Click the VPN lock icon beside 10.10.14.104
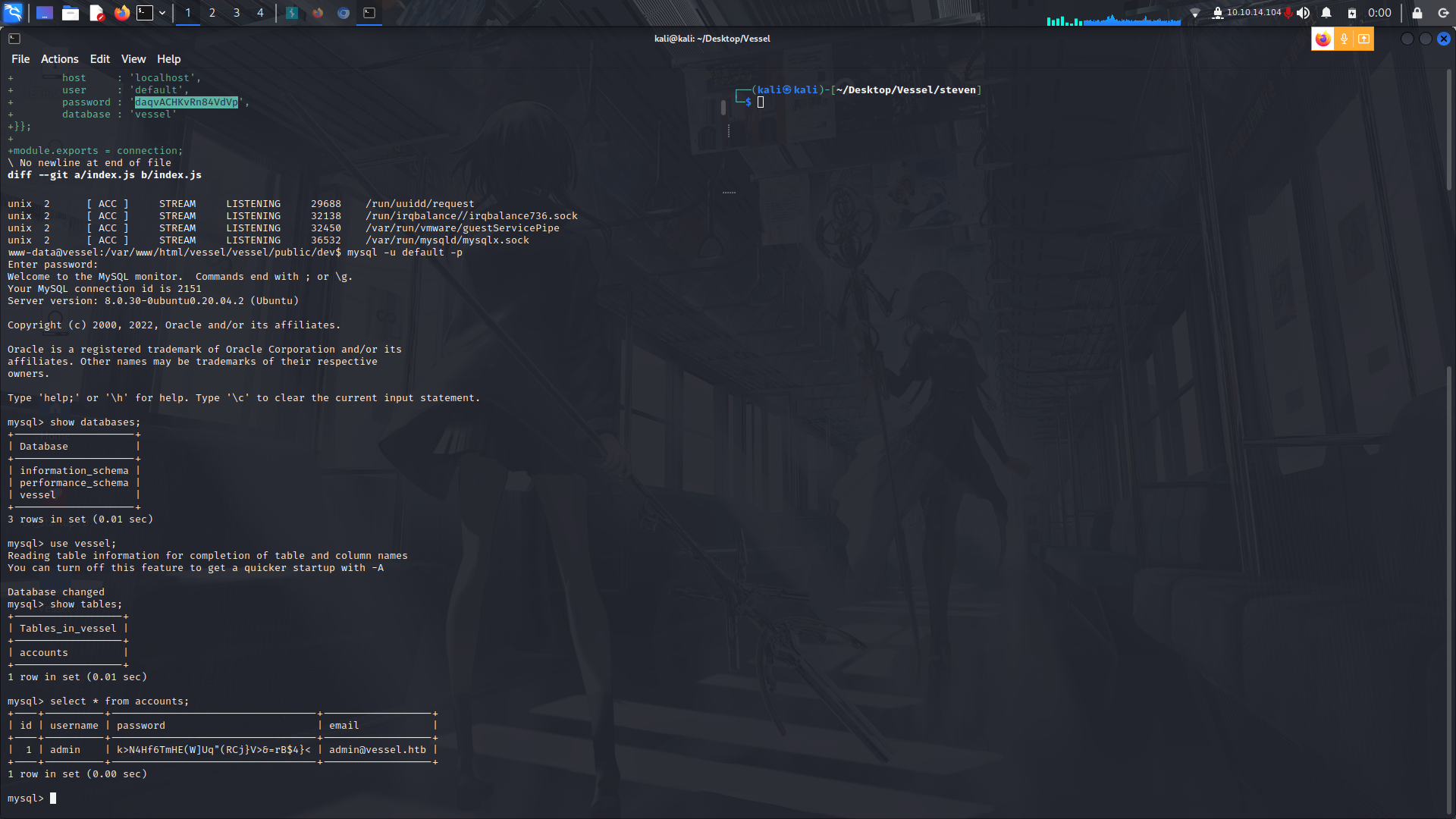 pyautogui.click(x=1218, y=12)
